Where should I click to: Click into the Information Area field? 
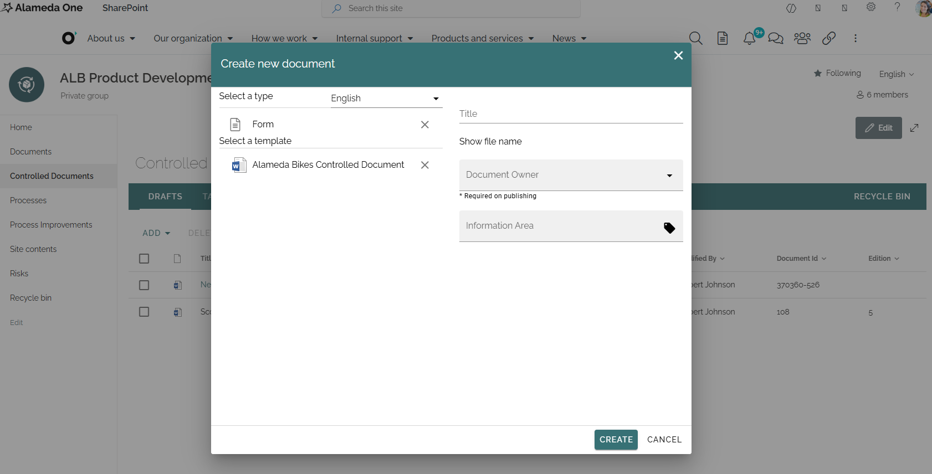[x=571, y=226]
